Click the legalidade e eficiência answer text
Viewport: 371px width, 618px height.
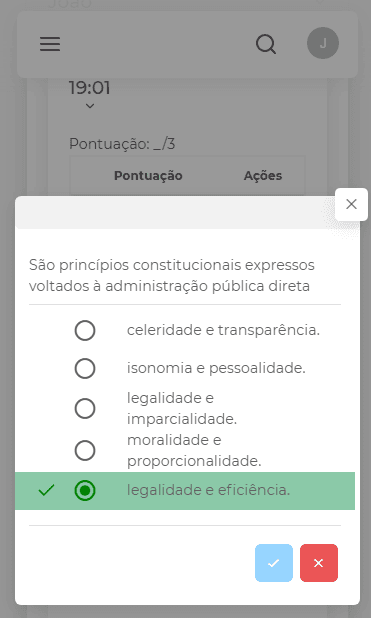(208, 490)
